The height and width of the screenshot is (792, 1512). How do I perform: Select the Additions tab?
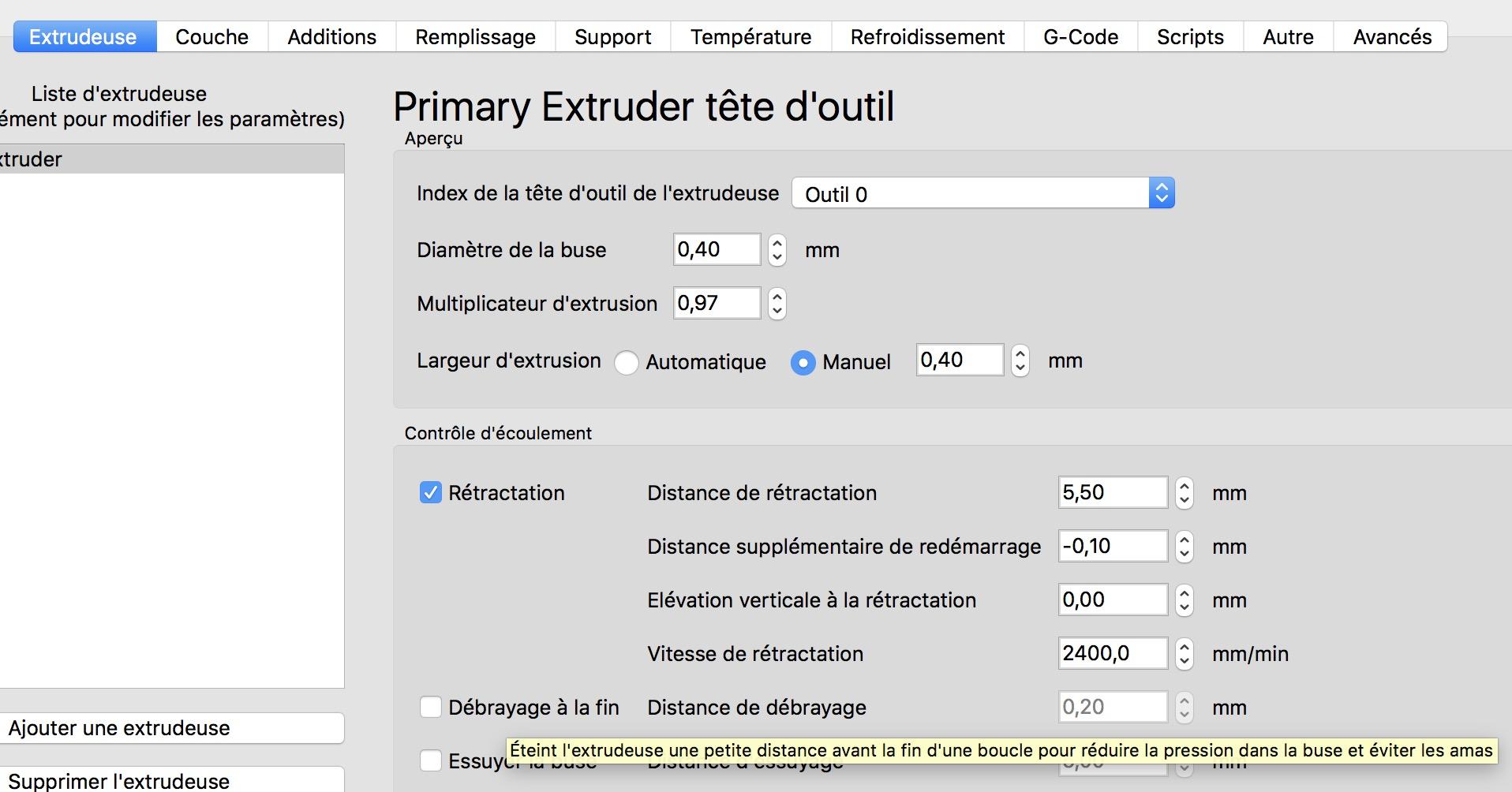(x=331, y=37)
